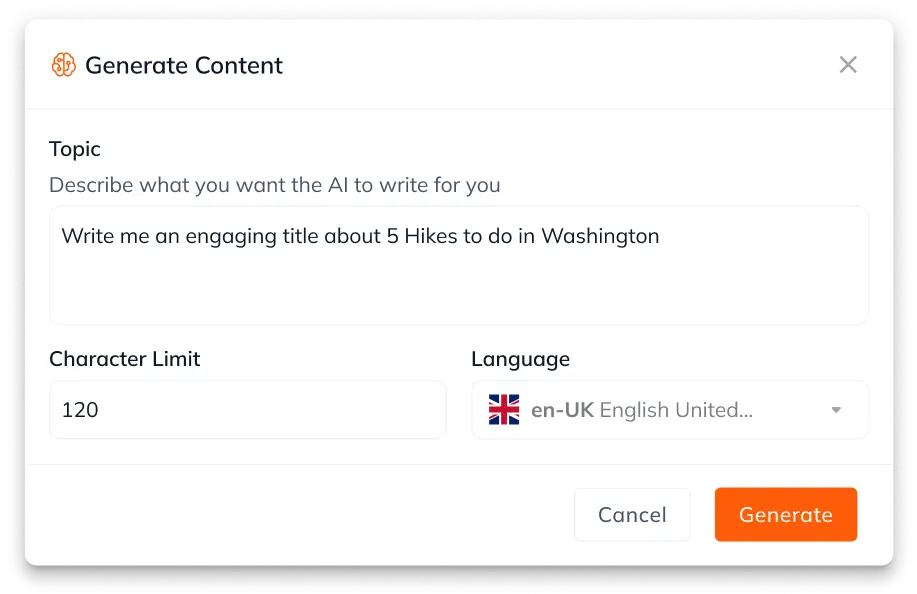
Task: Click the Topic label
Action: (x=75, y=150)
